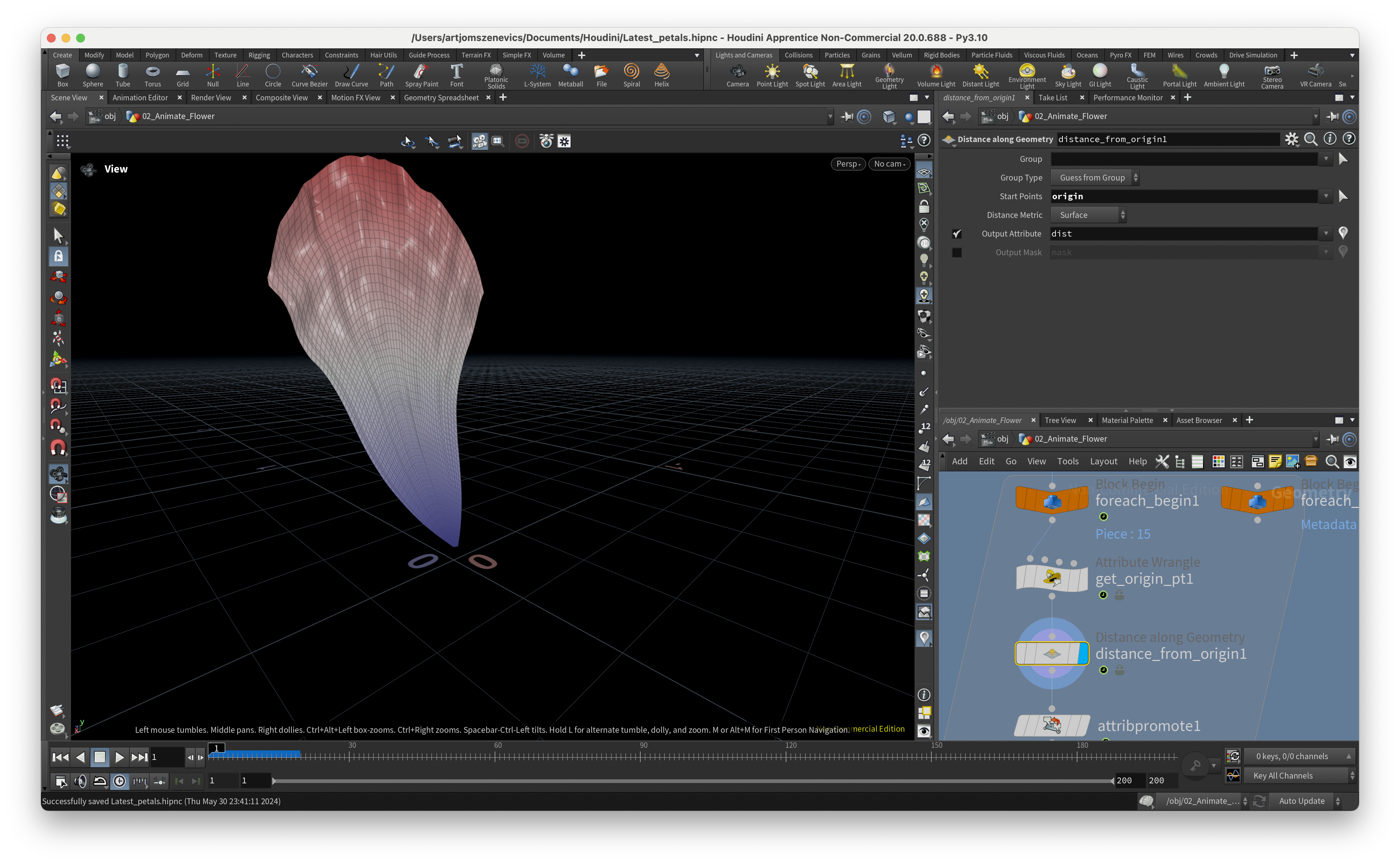
Task: Uncheck the Output Attribute checkbox
Action: click(957, 234)
